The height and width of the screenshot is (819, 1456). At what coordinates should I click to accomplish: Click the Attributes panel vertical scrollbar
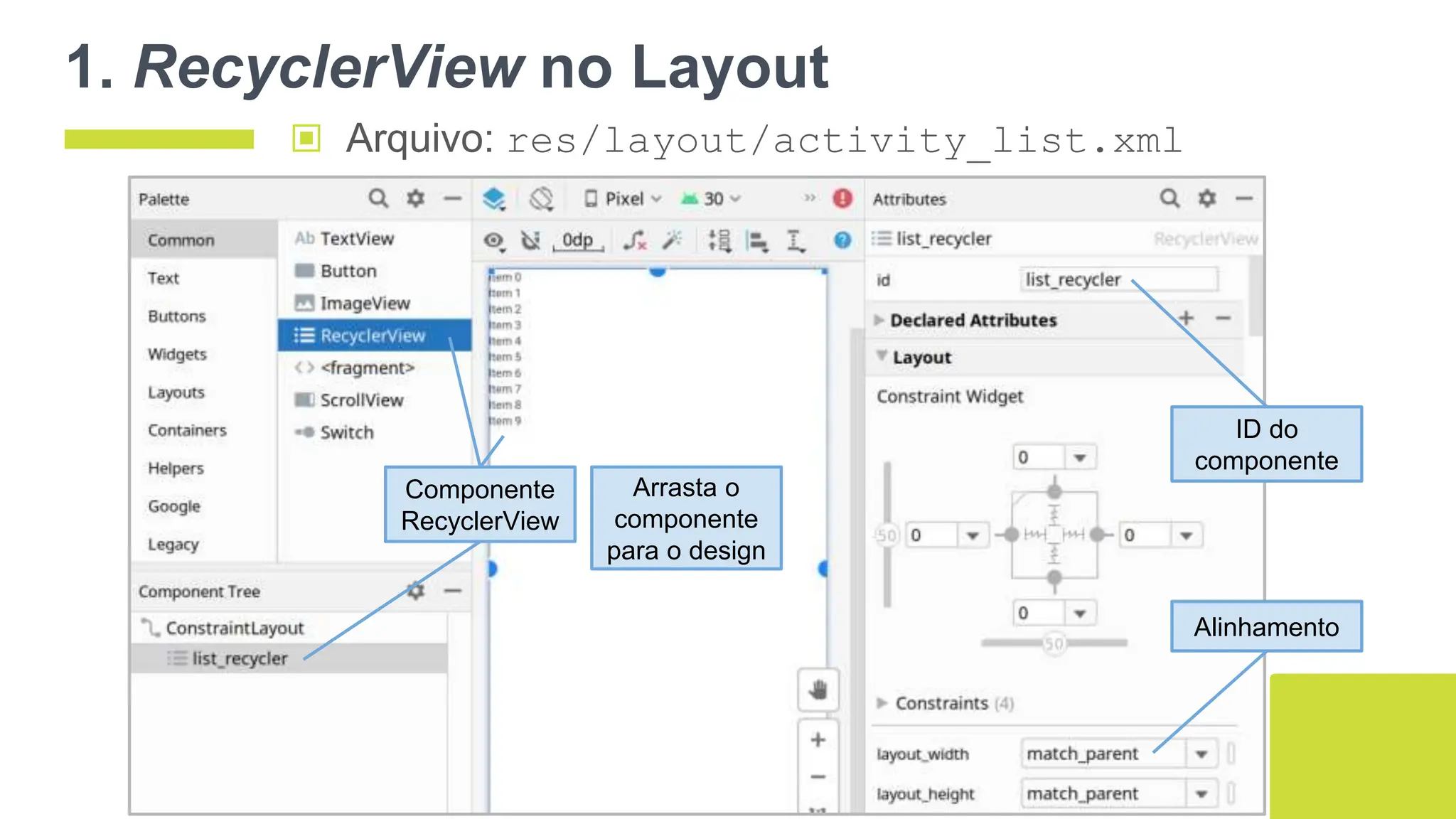tap(1256, 296)
